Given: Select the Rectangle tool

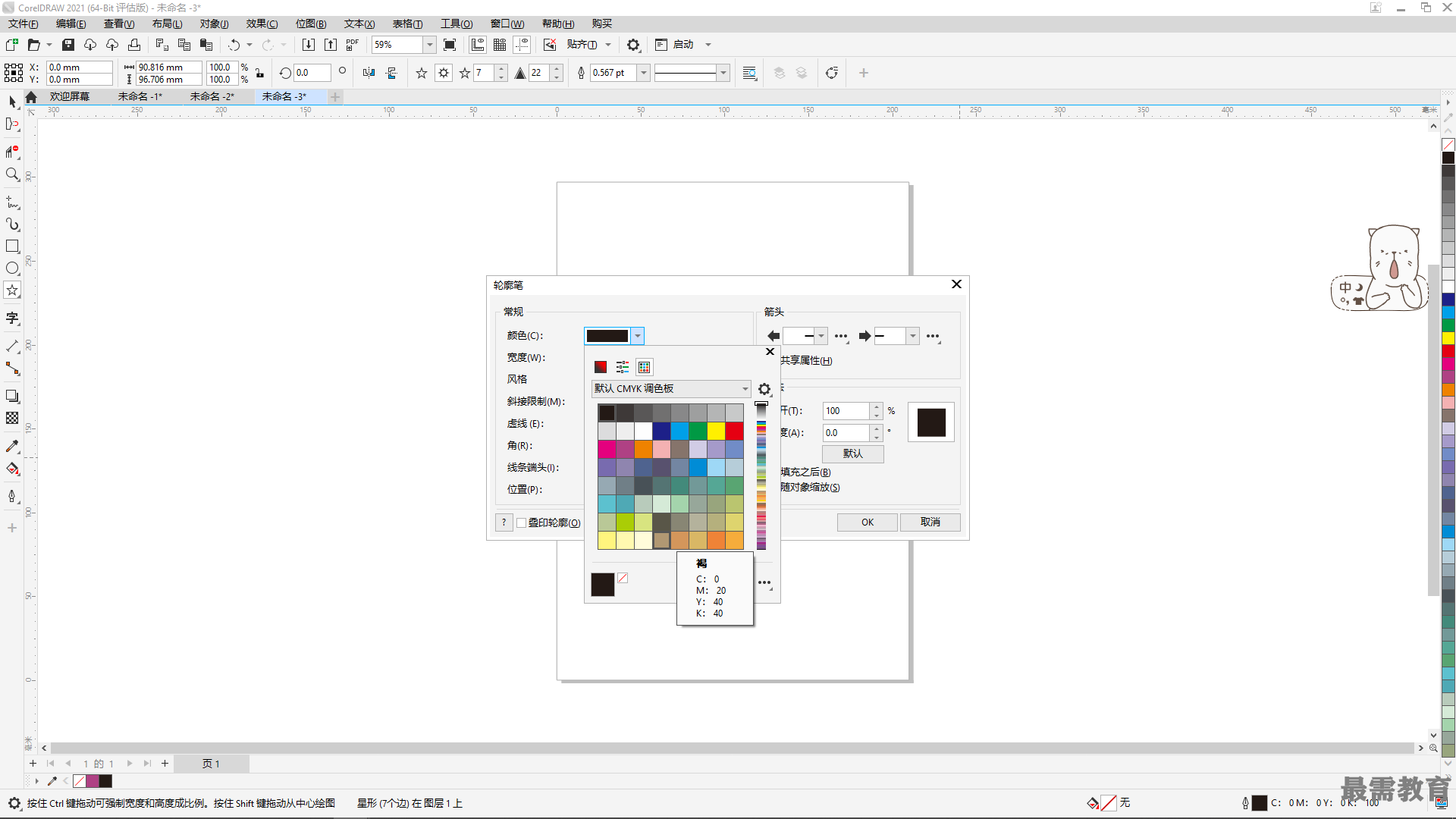Looking at the screenshot, I should point(13,246).
